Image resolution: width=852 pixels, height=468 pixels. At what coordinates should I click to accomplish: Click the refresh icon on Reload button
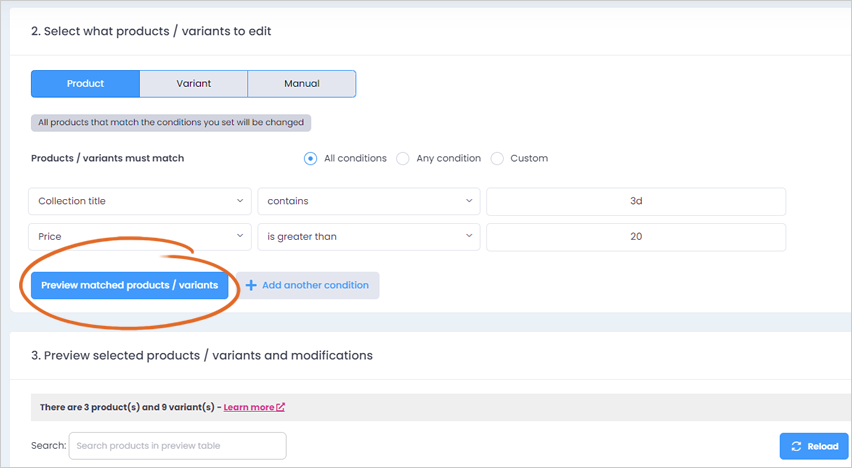pyautogui.click(x=797, y=446)
